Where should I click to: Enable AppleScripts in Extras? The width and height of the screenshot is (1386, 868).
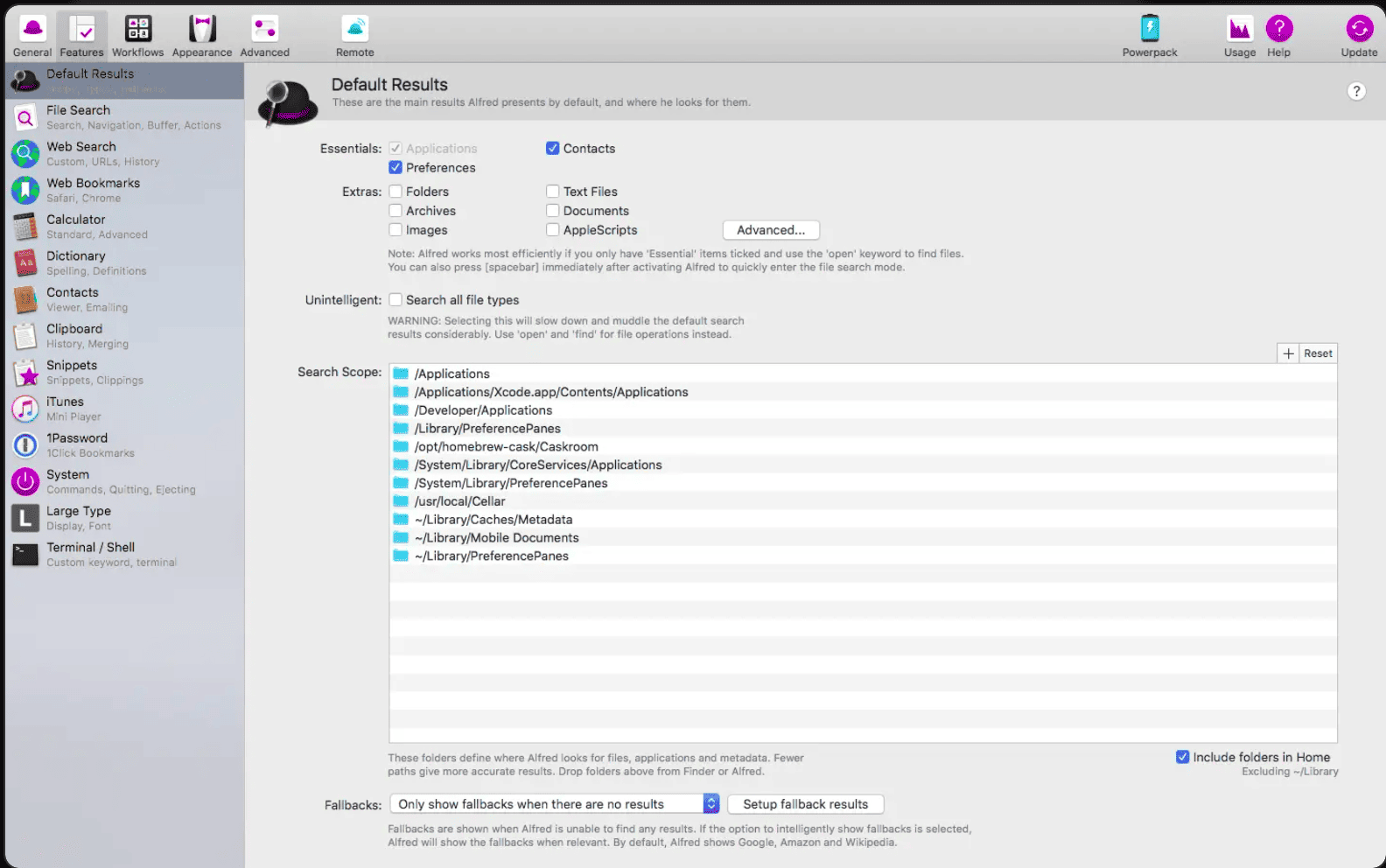(553, 230)
